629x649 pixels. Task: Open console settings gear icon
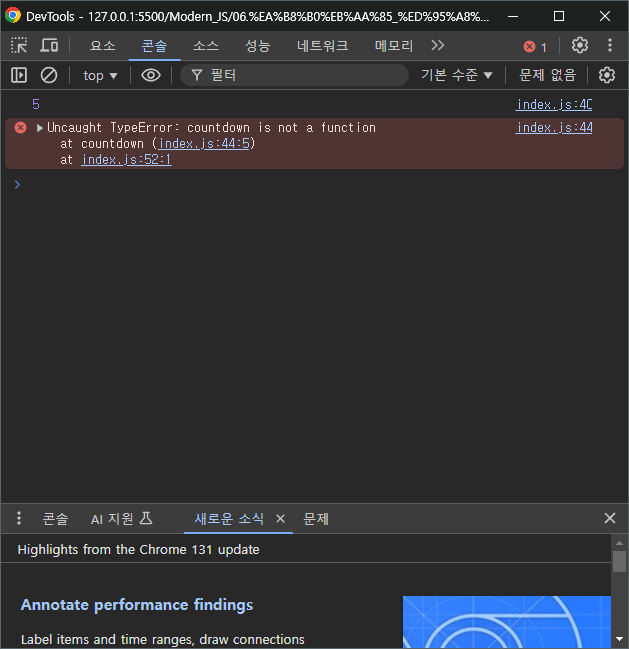(607, 75)
